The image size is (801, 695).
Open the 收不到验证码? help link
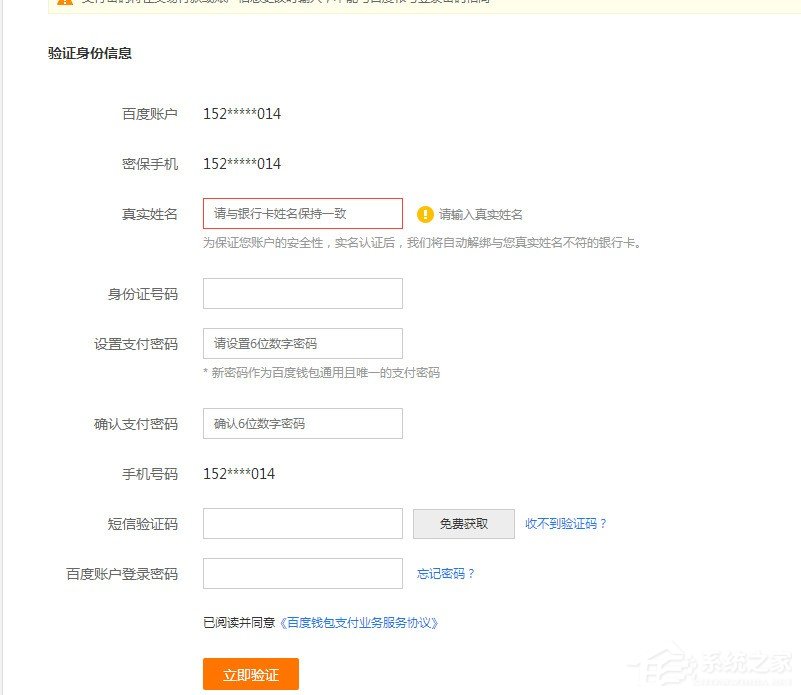coord(564,523)
